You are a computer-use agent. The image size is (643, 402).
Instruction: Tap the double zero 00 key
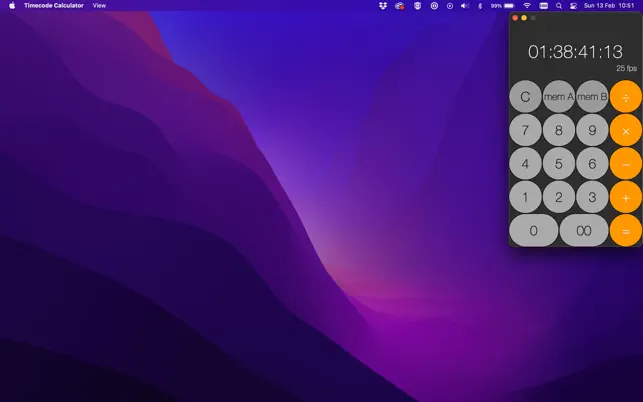584,231
